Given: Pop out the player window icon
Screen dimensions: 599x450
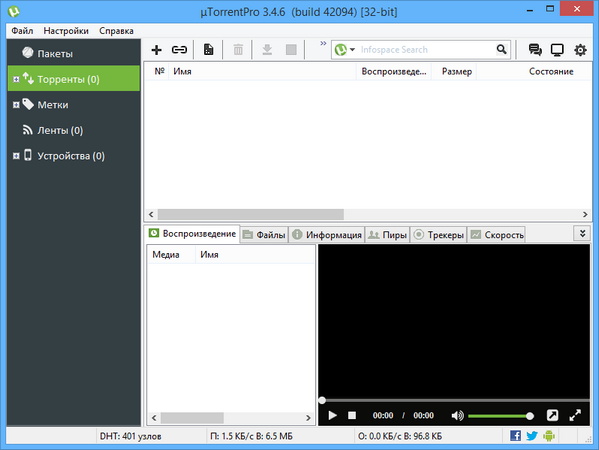Looking at the screenshot, I should (552, 415).
